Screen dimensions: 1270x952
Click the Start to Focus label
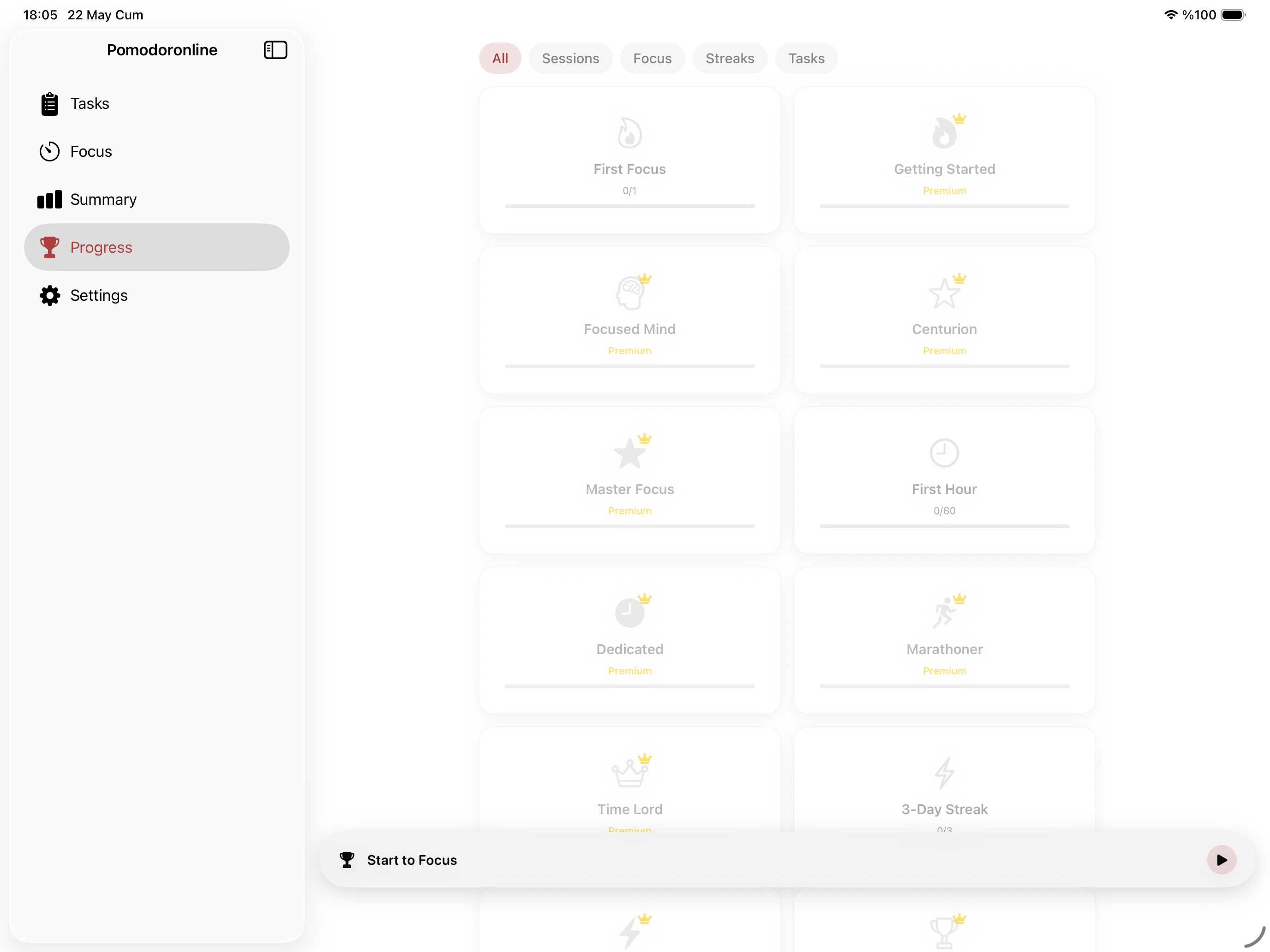412,860
